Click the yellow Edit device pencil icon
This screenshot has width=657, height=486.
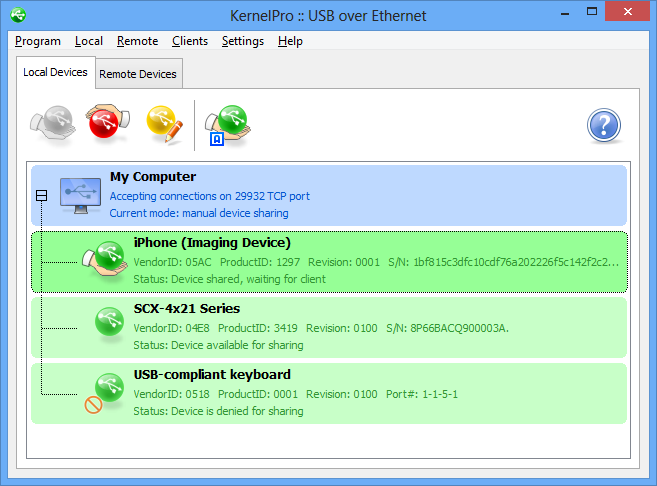point(165,124)
